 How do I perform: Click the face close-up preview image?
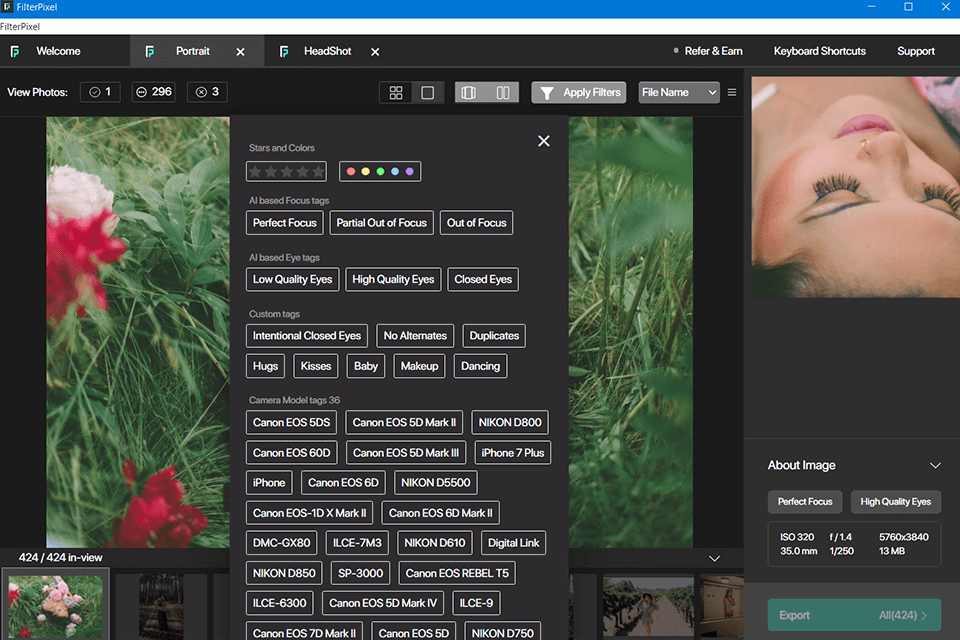coord(855,187)
